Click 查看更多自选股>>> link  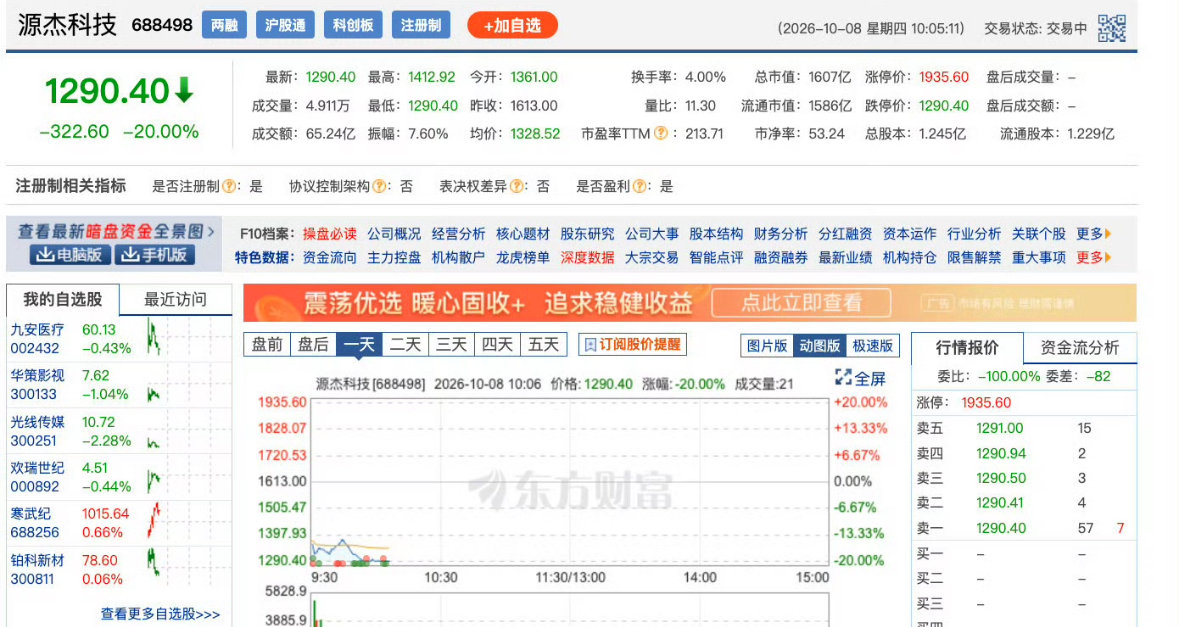[160, 614]
